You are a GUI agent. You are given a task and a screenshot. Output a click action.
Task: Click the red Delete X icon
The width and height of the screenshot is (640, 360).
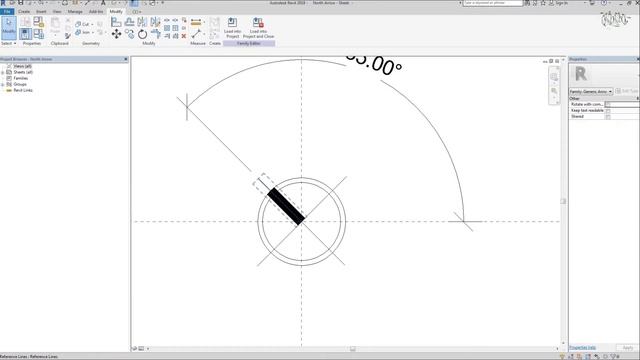(x=184, y=36)
